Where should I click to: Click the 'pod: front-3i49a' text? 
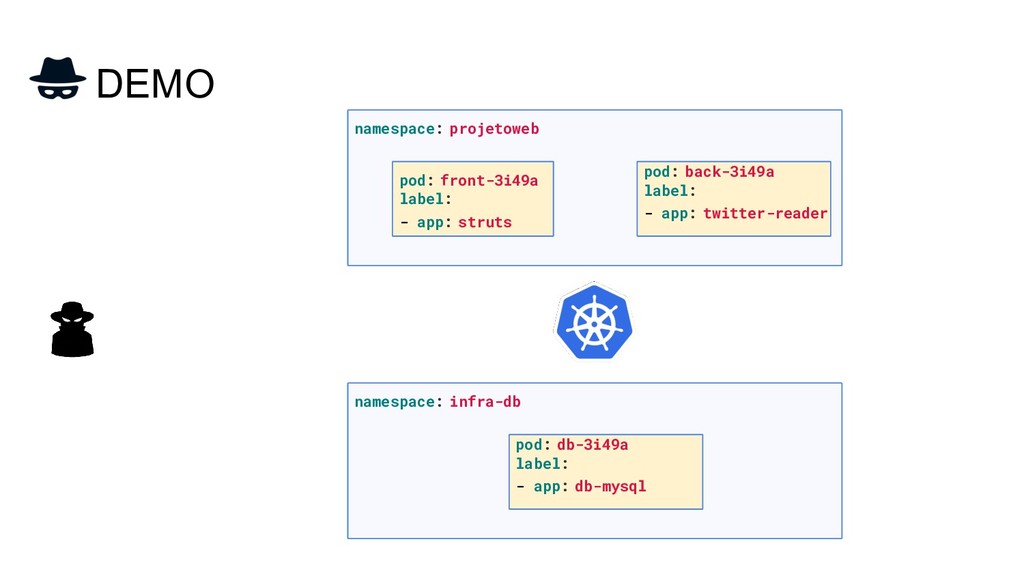[x=469, y=180]
